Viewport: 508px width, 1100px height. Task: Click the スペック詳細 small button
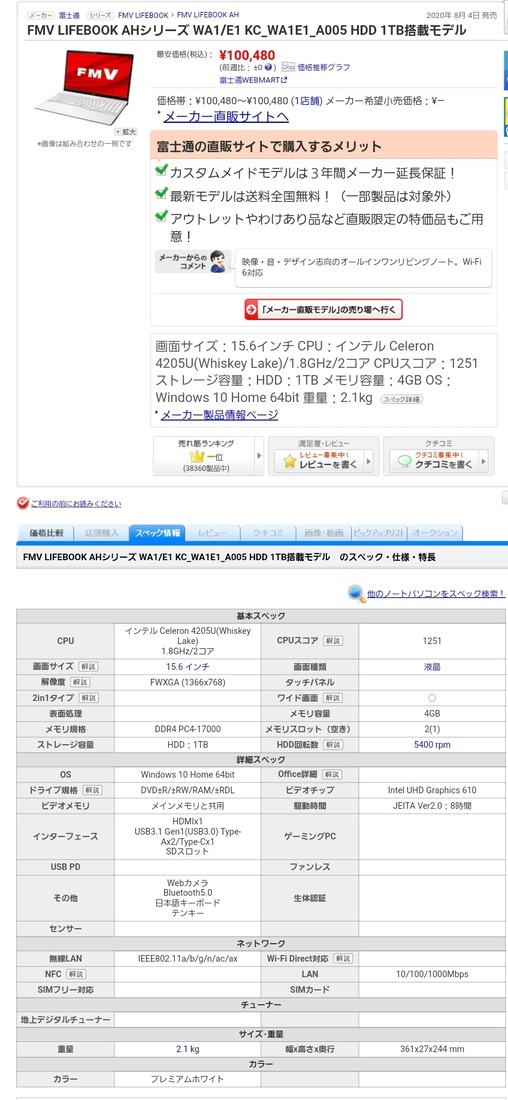pos(402,398)
